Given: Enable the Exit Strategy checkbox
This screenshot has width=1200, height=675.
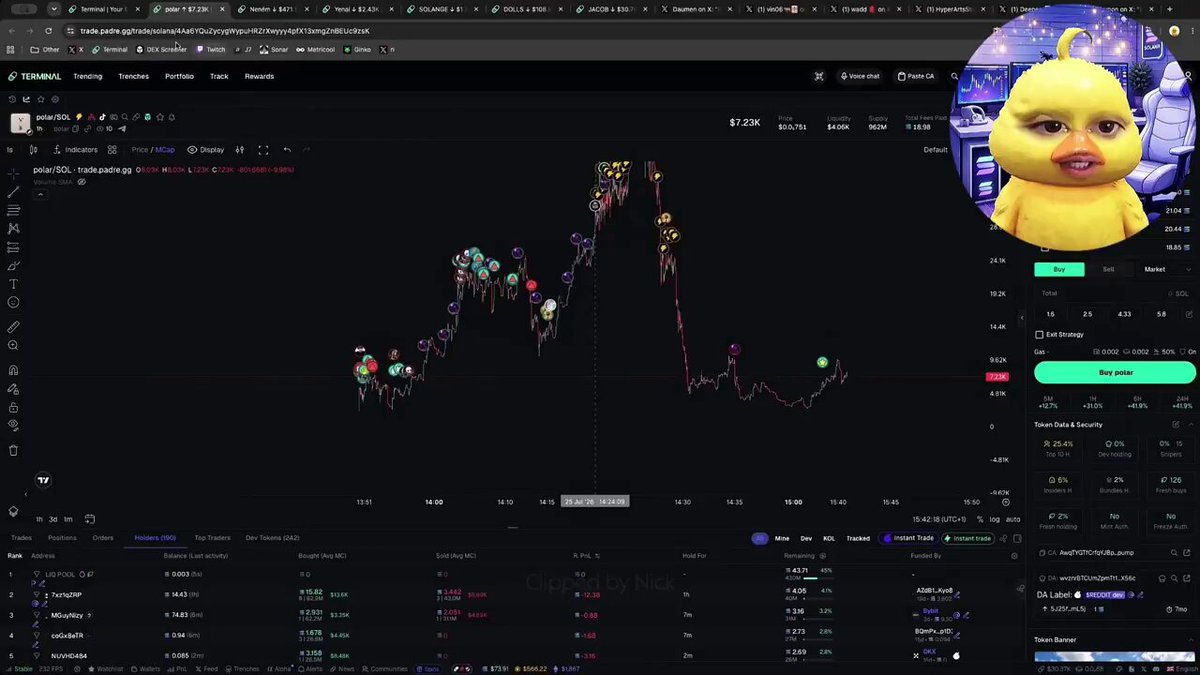Looking at the screenshot, I should pyautogui.click(x=1039, y=334).
